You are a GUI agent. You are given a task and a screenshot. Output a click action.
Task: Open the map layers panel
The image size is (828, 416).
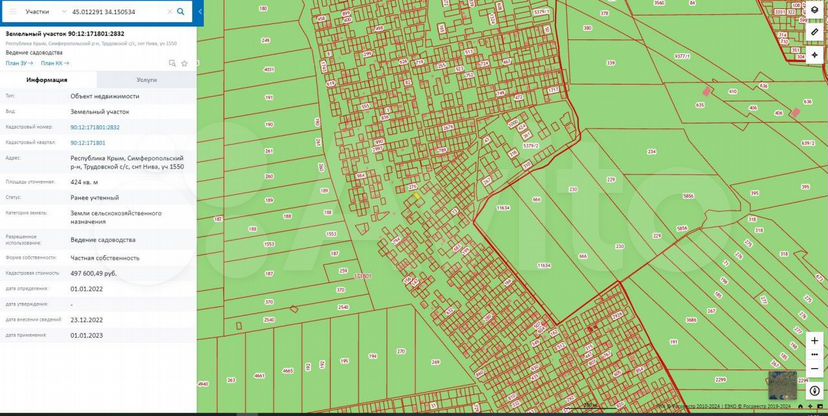[815, 12]
